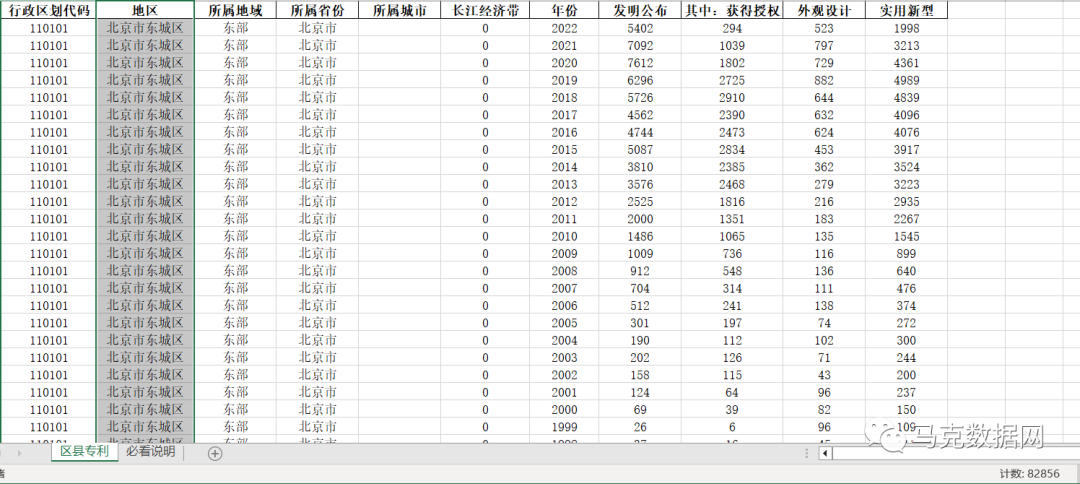Image resolution: width=1080 pixels, height=484 pixels.
Task: Select the 所属城市 header cell
Action: [399, 10]
